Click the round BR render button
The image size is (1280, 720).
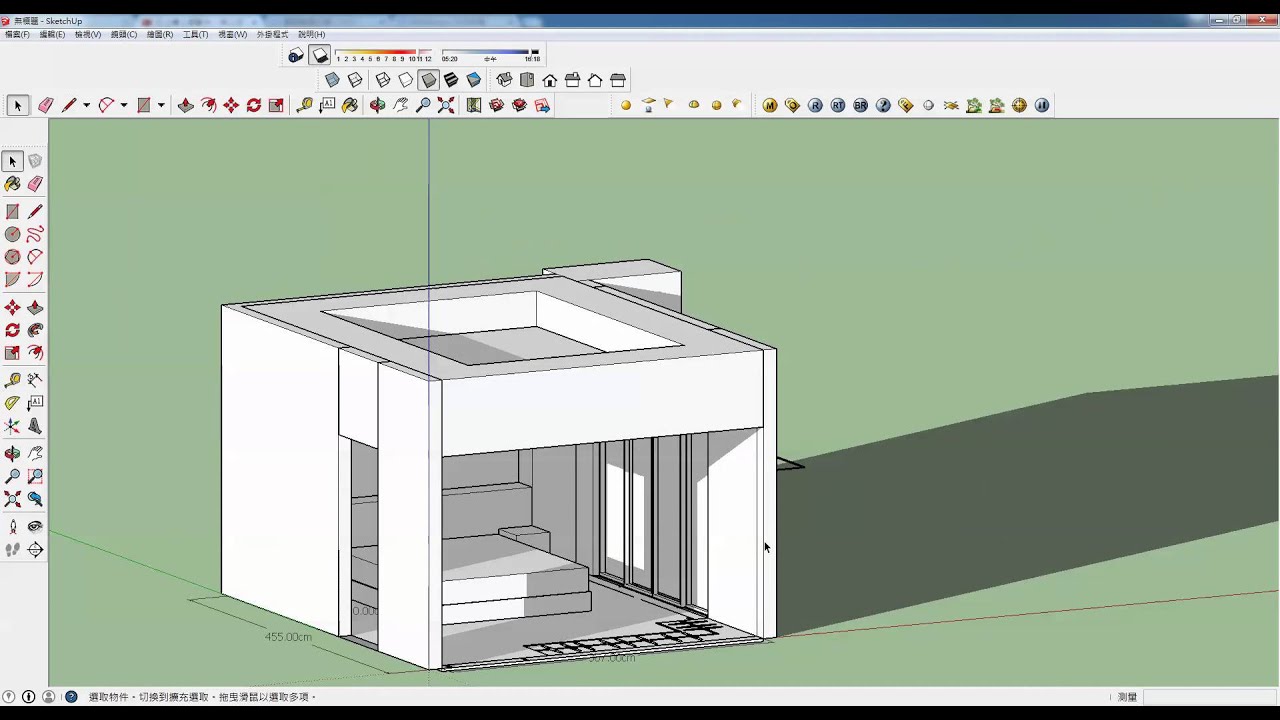[x=861, y=105]
